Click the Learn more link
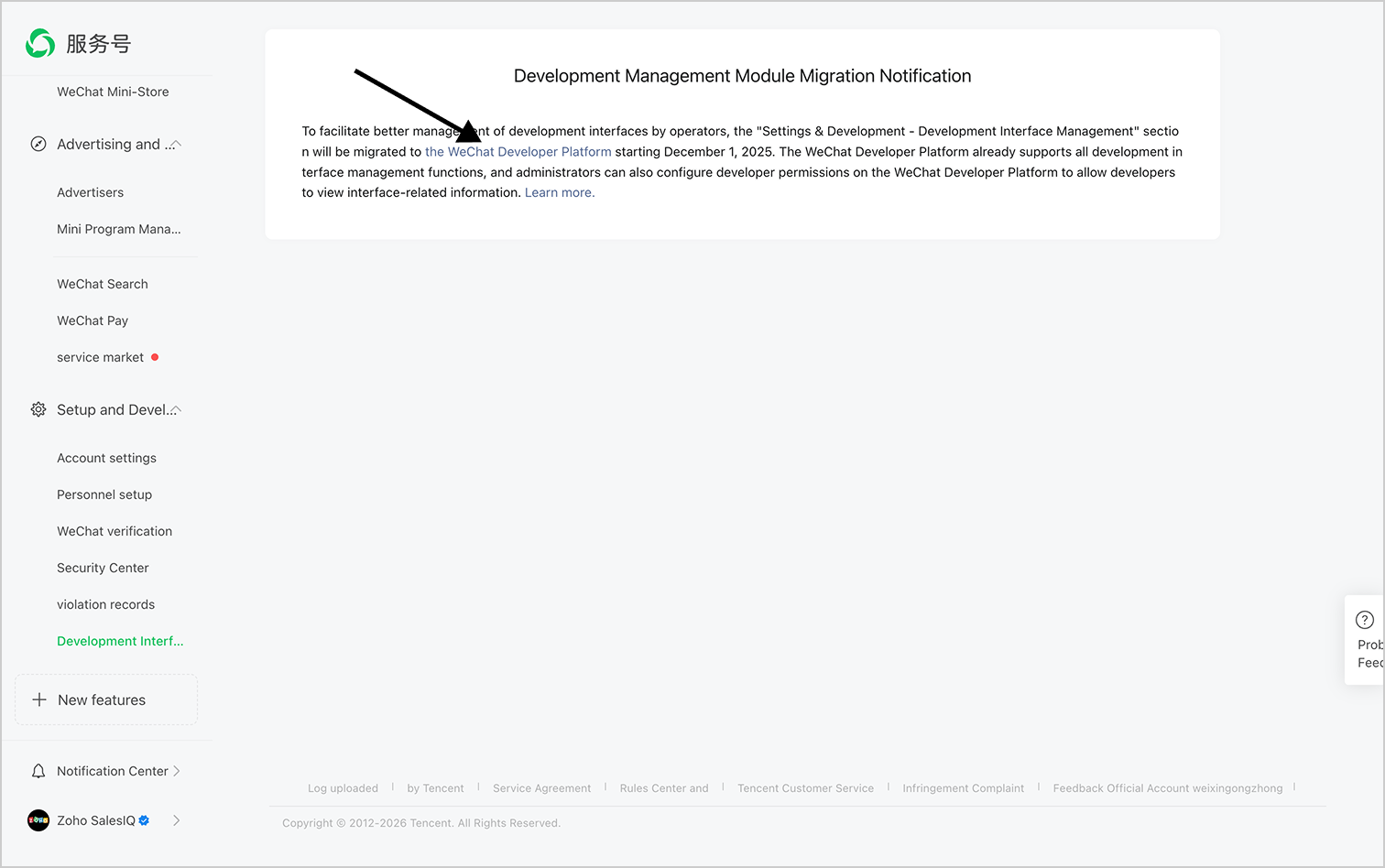The height and width of the screenshot is (868, 1385). [x=560, y=192]
